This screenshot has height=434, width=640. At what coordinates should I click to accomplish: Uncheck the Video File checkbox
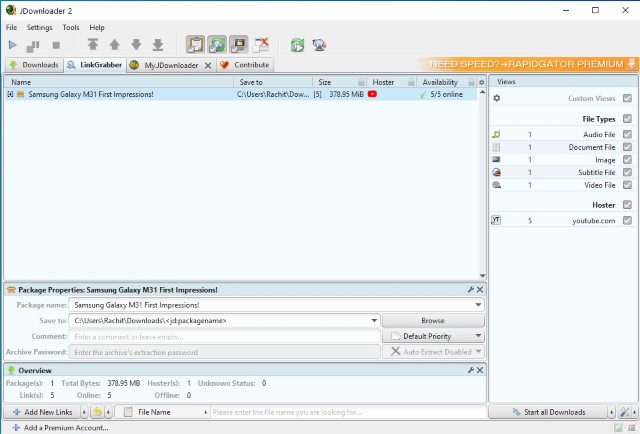click(x=627, y=185)
